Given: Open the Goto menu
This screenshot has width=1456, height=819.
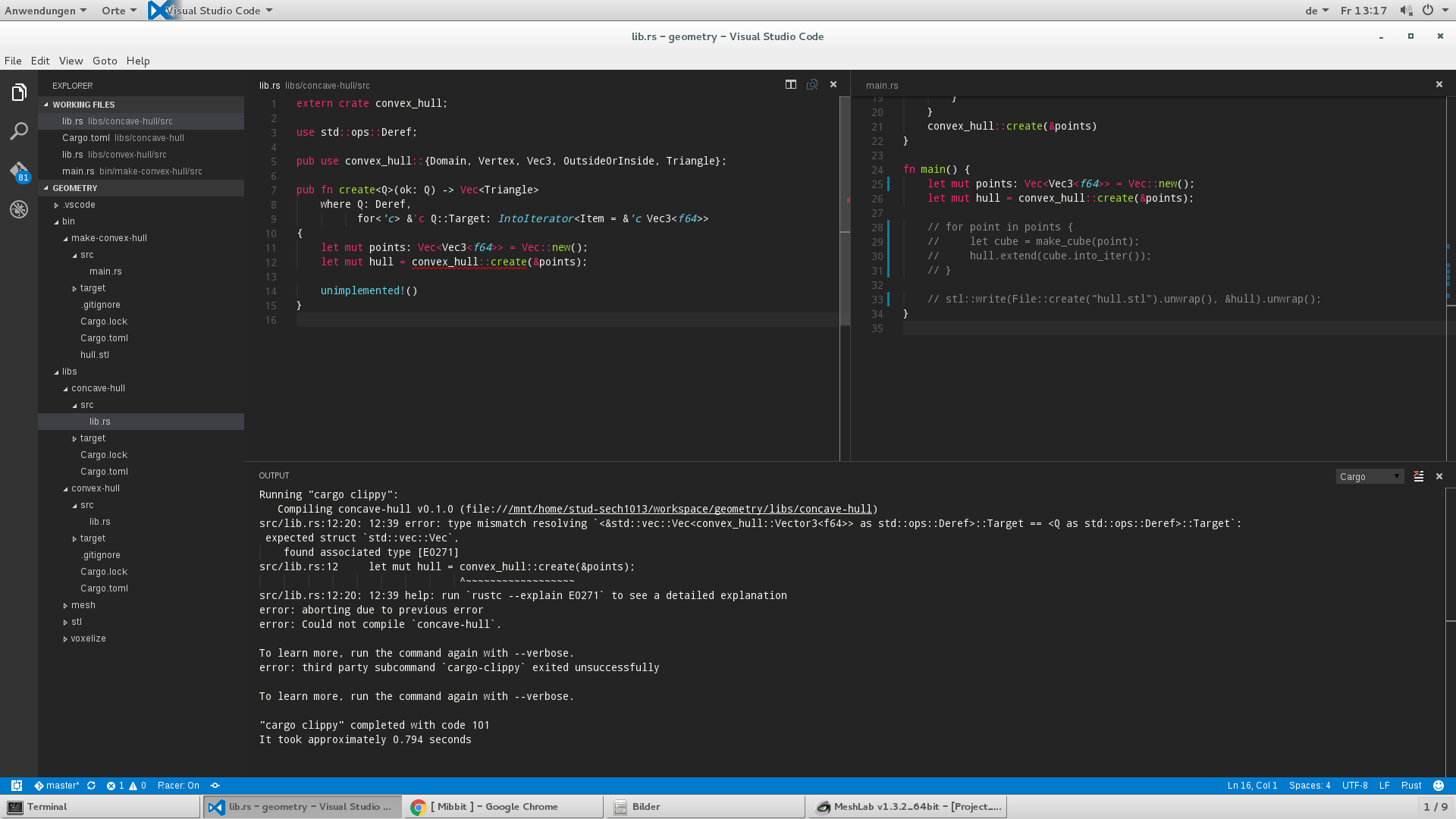Looking at the screenshot, I should 105,61.
